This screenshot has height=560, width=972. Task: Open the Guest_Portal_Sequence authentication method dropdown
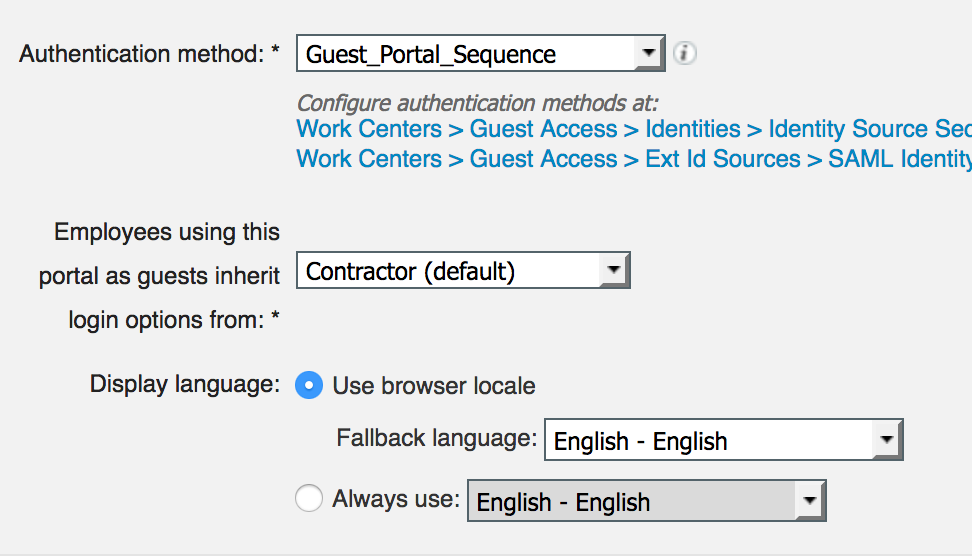(480, 53)
